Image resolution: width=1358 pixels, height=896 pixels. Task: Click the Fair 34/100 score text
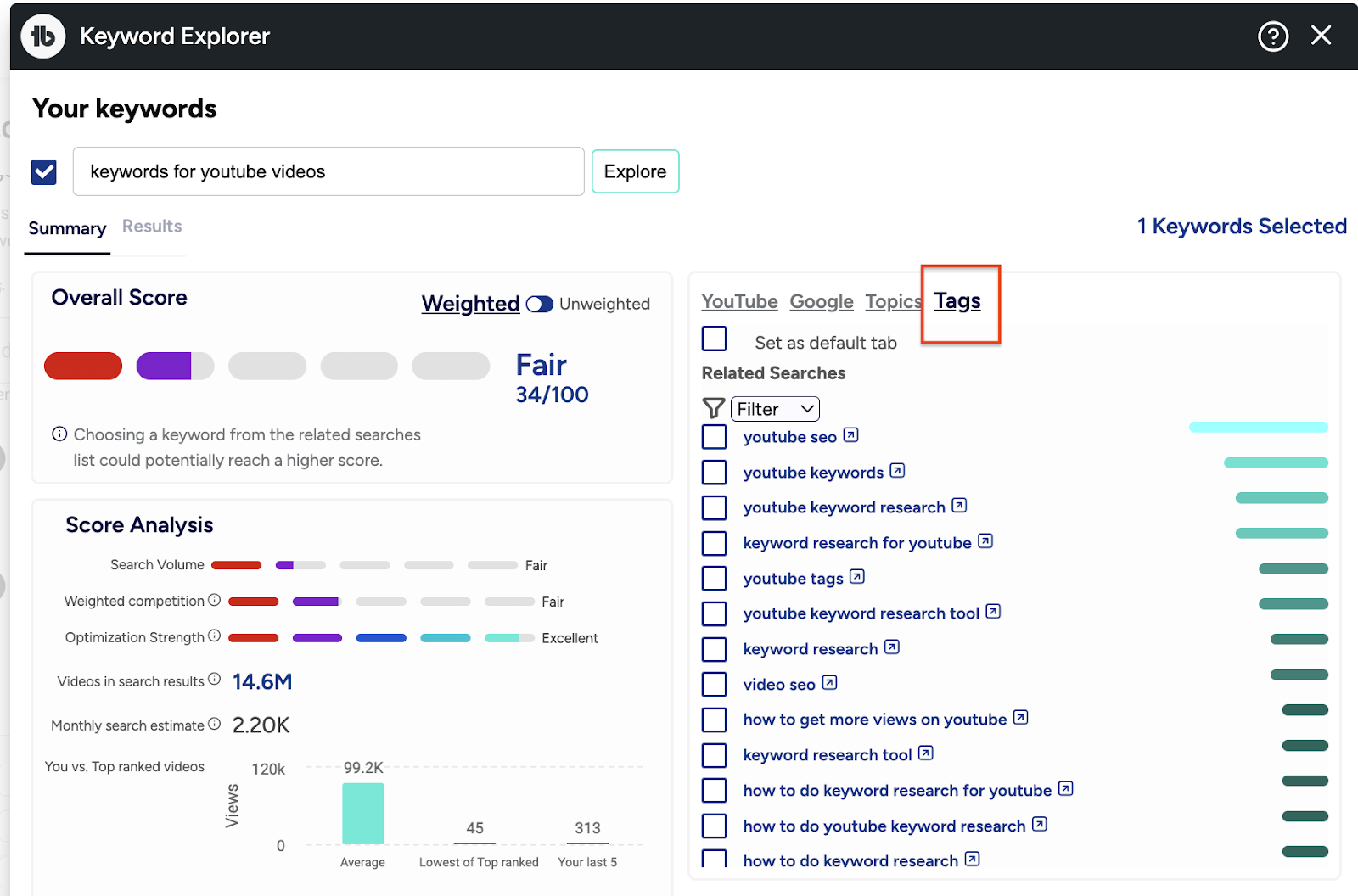552,378
